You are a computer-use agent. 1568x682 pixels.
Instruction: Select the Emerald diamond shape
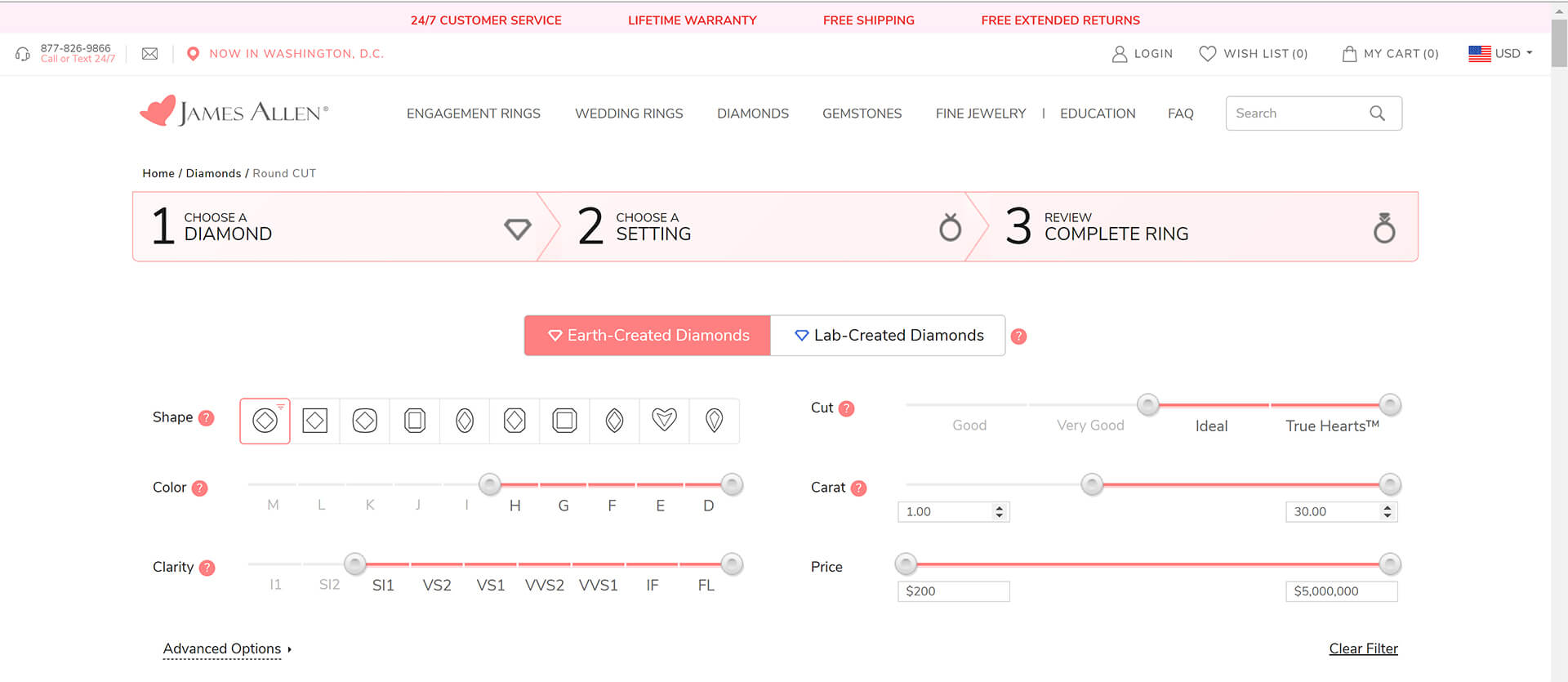click(415, 421)
